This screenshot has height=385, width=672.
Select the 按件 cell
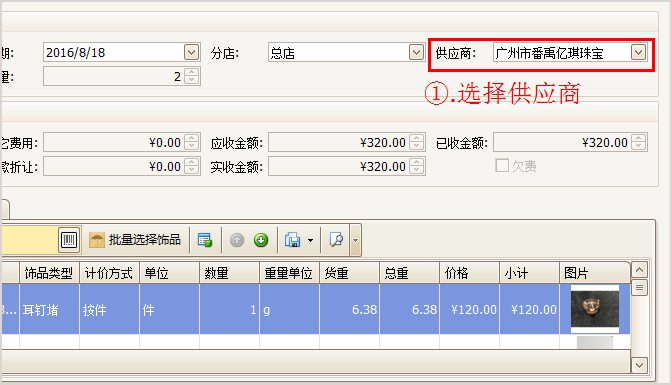pyautogui.click(x=109, y=309)
